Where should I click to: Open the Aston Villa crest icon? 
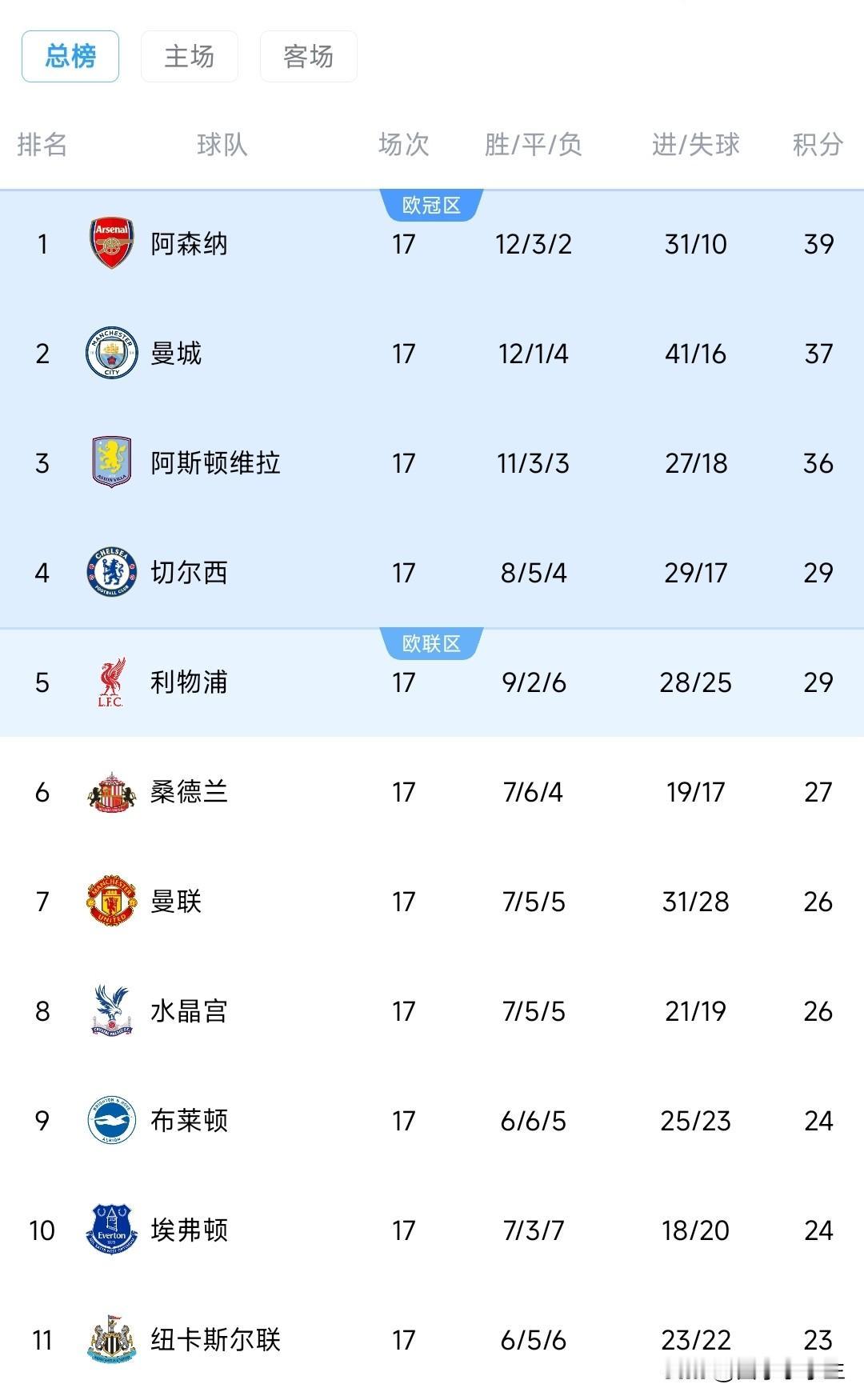[x=111, y=462]
